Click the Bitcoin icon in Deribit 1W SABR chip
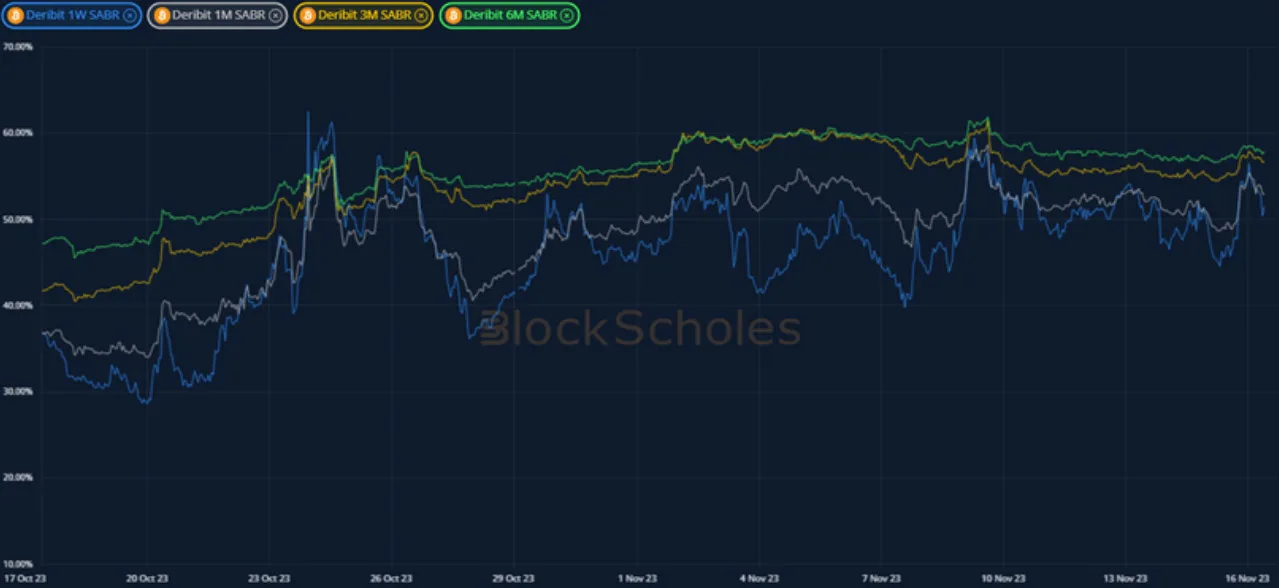The image size is (1279, 588). 15,16
